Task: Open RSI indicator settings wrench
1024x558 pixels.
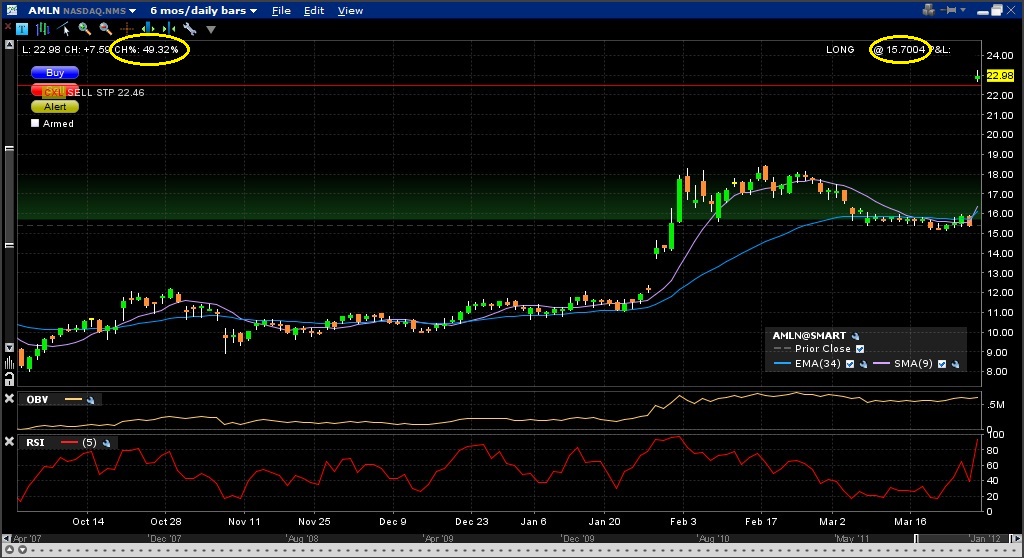Action: 105,441
